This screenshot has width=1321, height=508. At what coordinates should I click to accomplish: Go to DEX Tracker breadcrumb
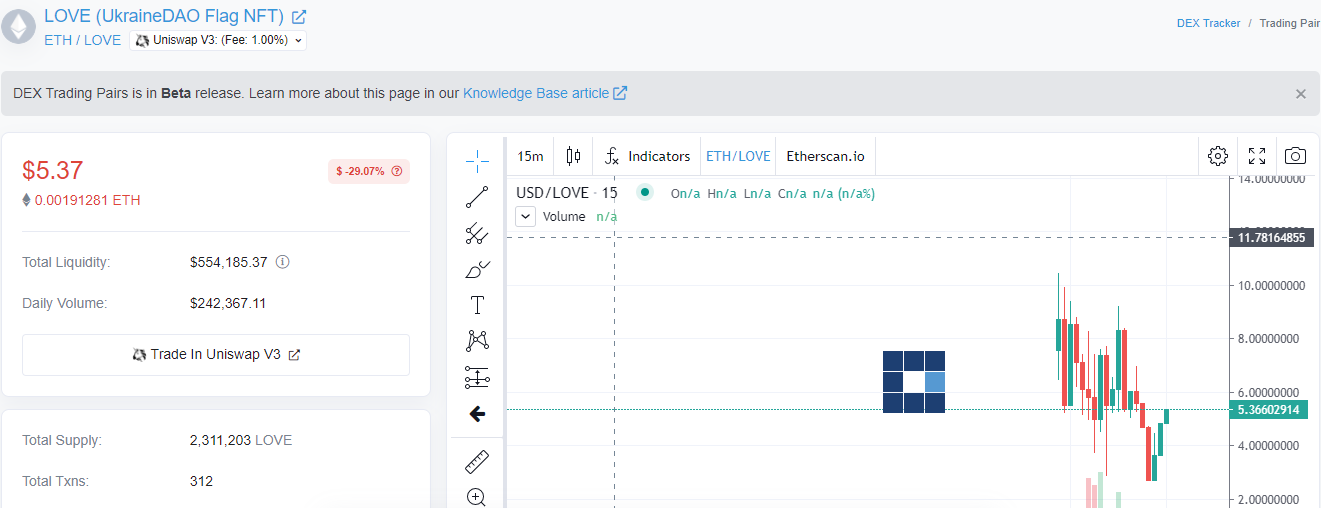[x=1209, y=23]
